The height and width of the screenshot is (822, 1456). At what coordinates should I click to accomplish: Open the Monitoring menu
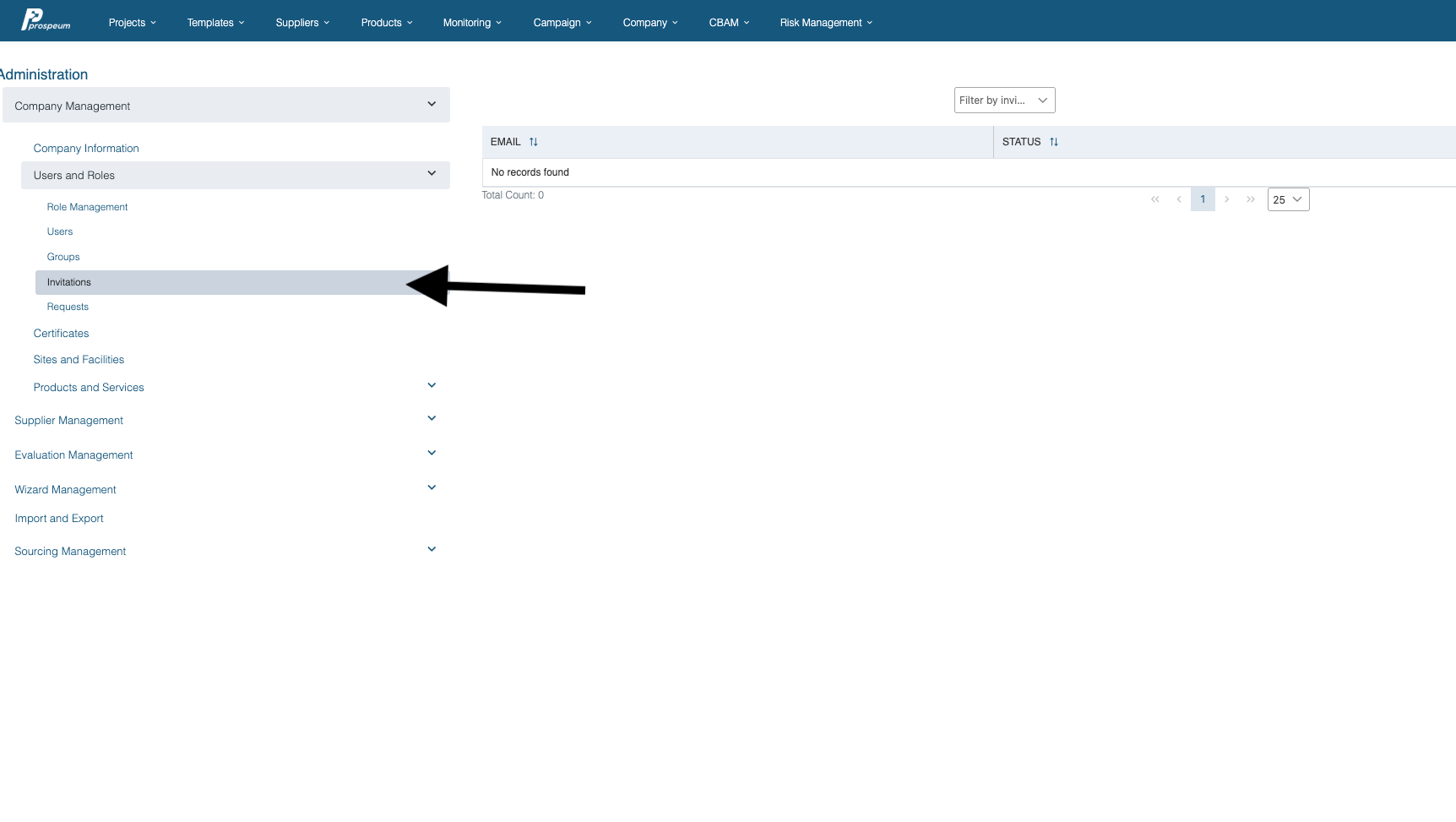pyautogui.click(x=472, y=23)
